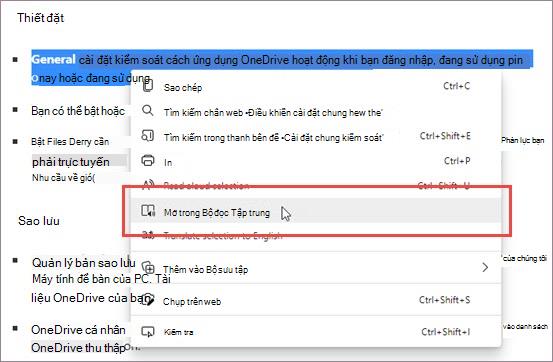Click the text Máy tính để bàn của PC
The image size is (553, 362).
pos(91,279)
